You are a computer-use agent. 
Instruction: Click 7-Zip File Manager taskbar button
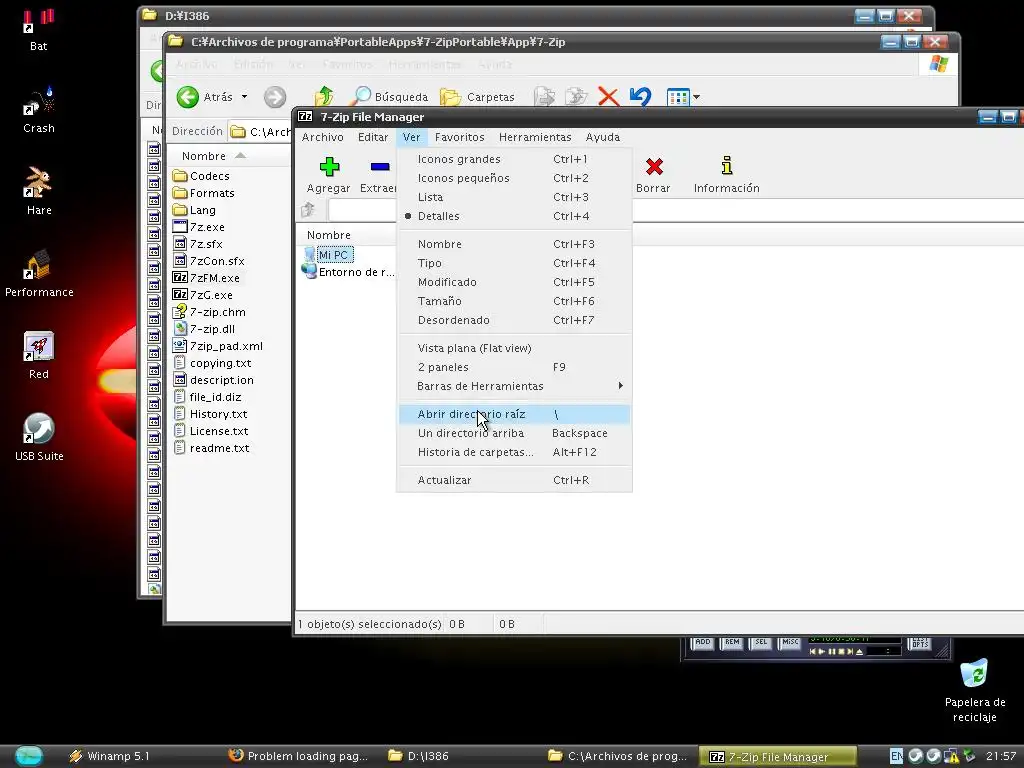778,756
